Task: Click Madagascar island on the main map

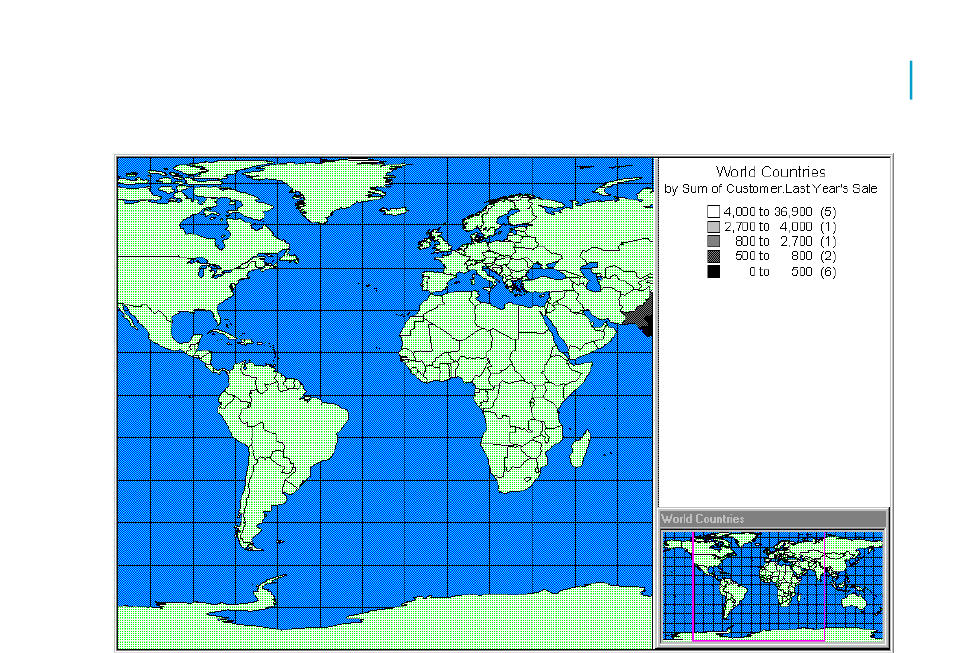Action: coord(580,448)
